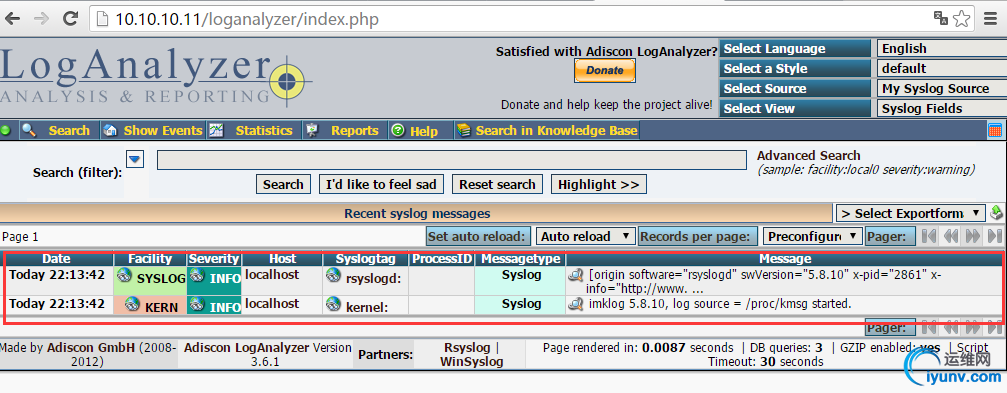Click the ProcessID column header
This screenshot has width=1007, height=393.
(442, 259)
